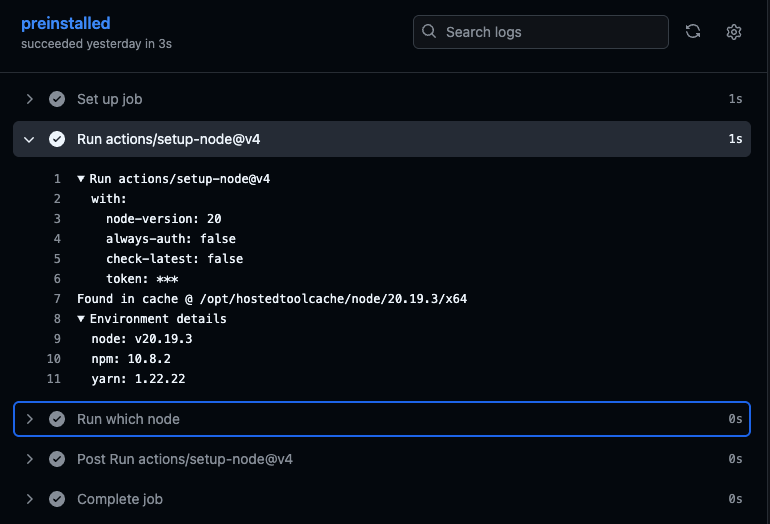Click the 0s duration of Post Run setup-node

click(735, 459)
